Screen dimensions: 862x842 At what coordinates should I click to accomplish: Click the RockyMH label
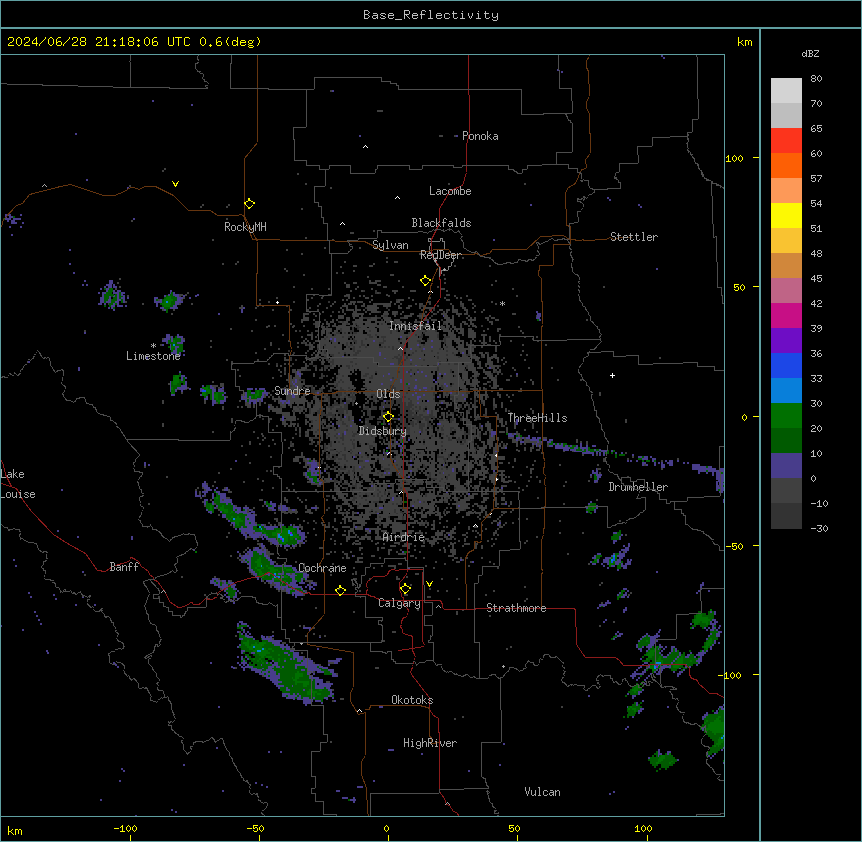[245, 227]
